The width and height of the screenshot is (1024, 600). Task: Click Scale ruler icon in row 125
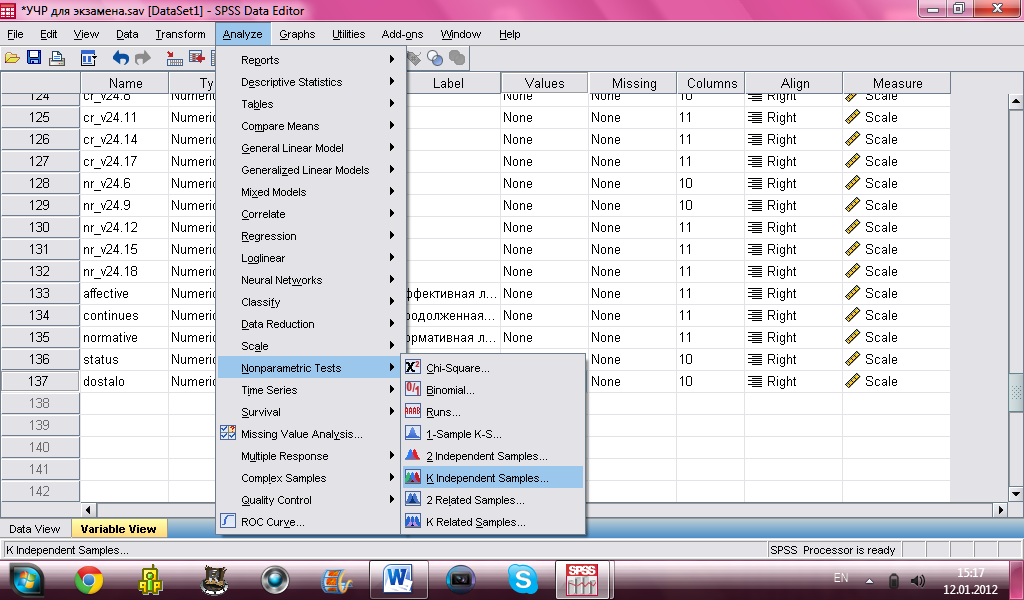click(852, 118)
